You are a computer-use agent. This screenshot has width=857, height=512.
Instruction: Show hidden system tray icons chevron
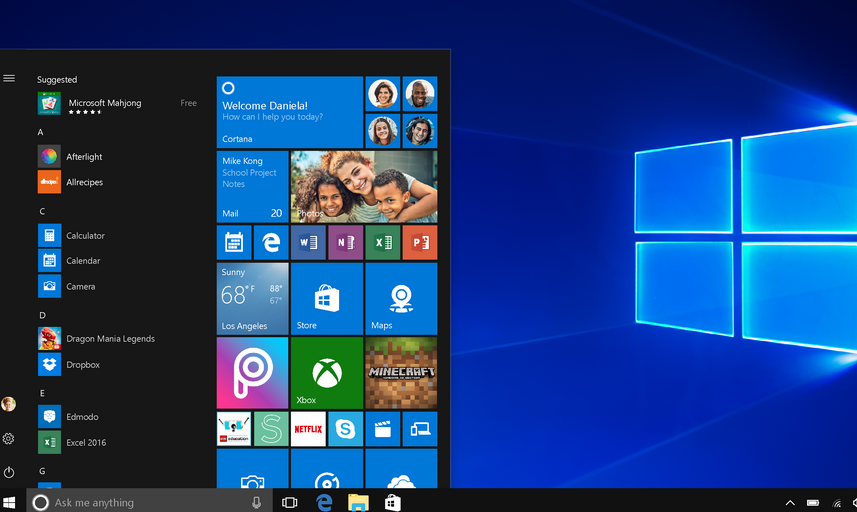pyautogui.click(x=790, y=503)
